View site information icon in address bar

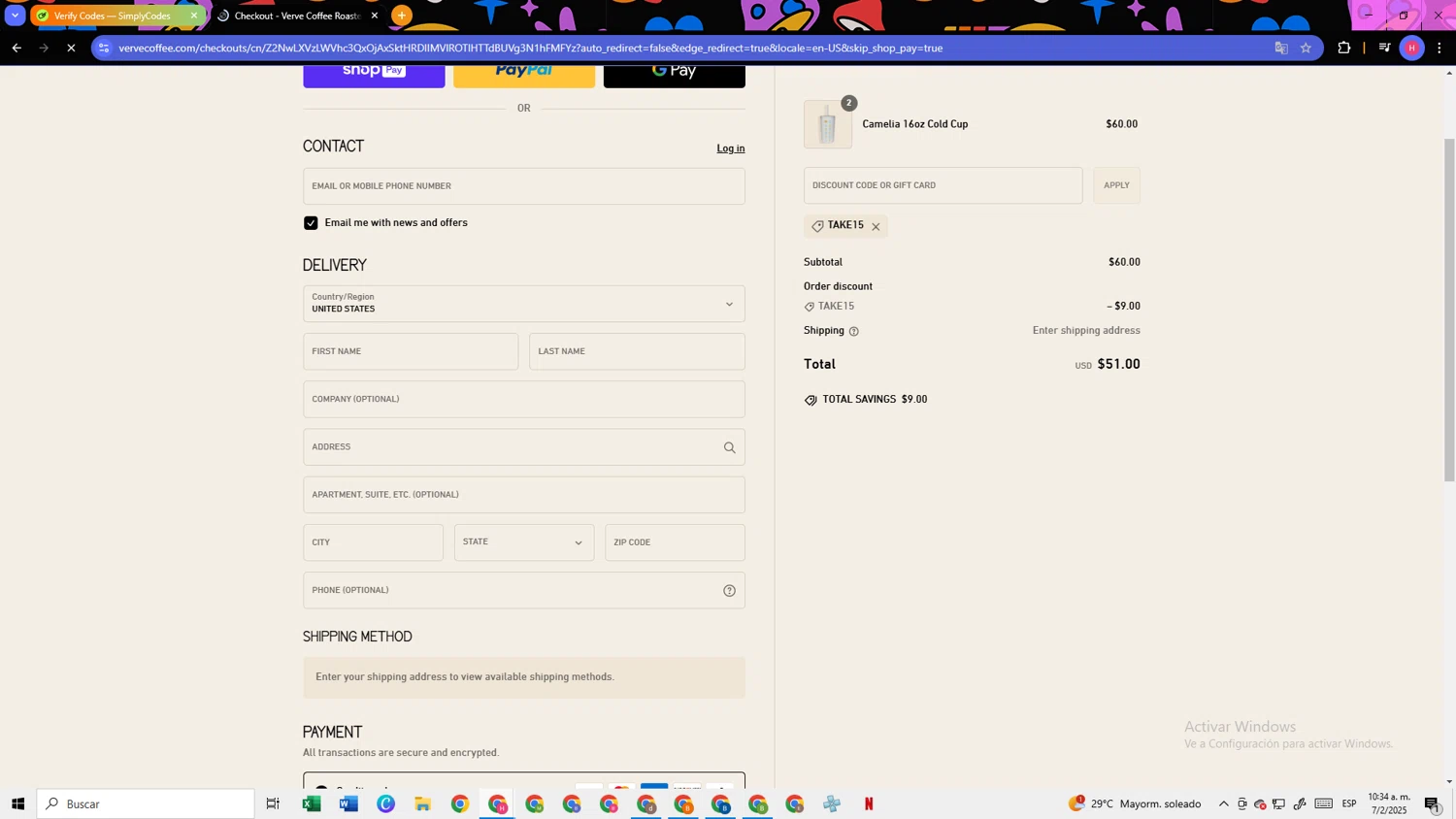(x=105, y=48)
